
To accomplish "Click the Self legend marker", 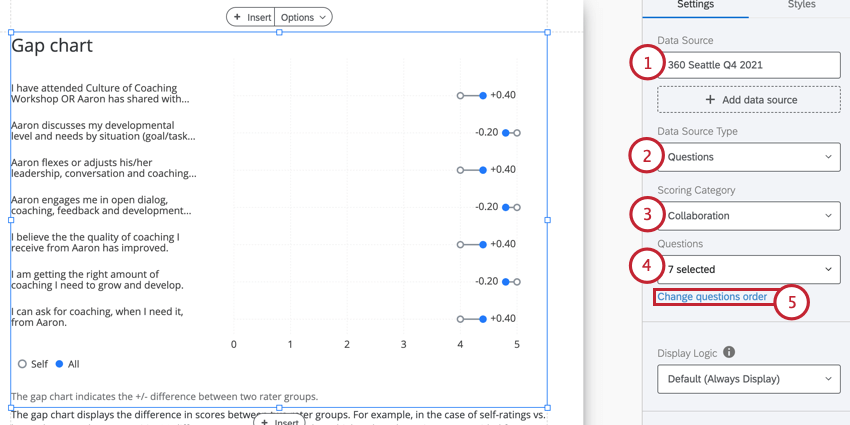I will pyautogui.click(x=22, y=364).
